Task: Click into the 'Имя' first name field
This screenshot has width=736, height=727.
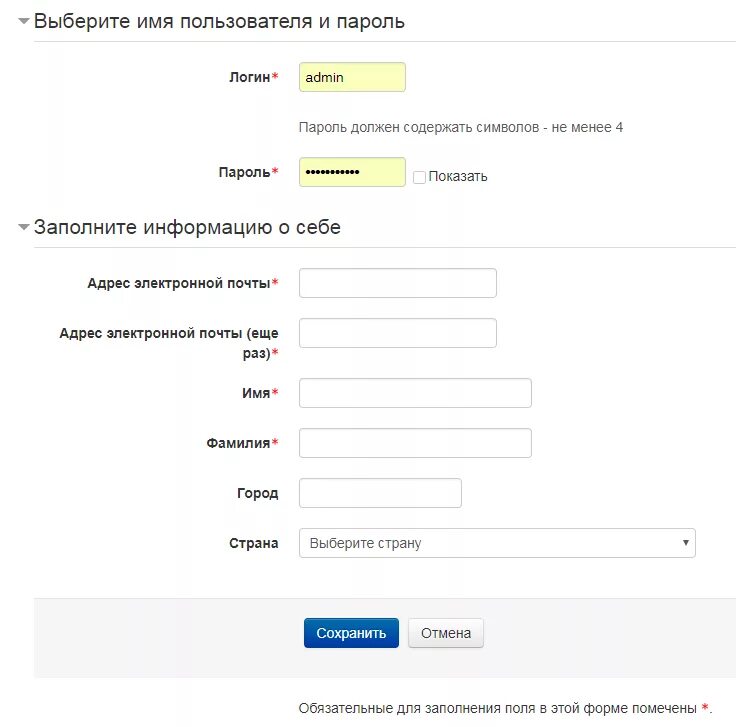Action: point(415,393)
